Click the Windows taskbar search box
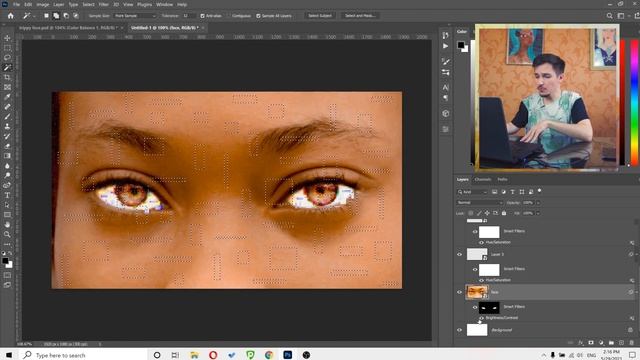Screen dimensions: 640x360 83,355
